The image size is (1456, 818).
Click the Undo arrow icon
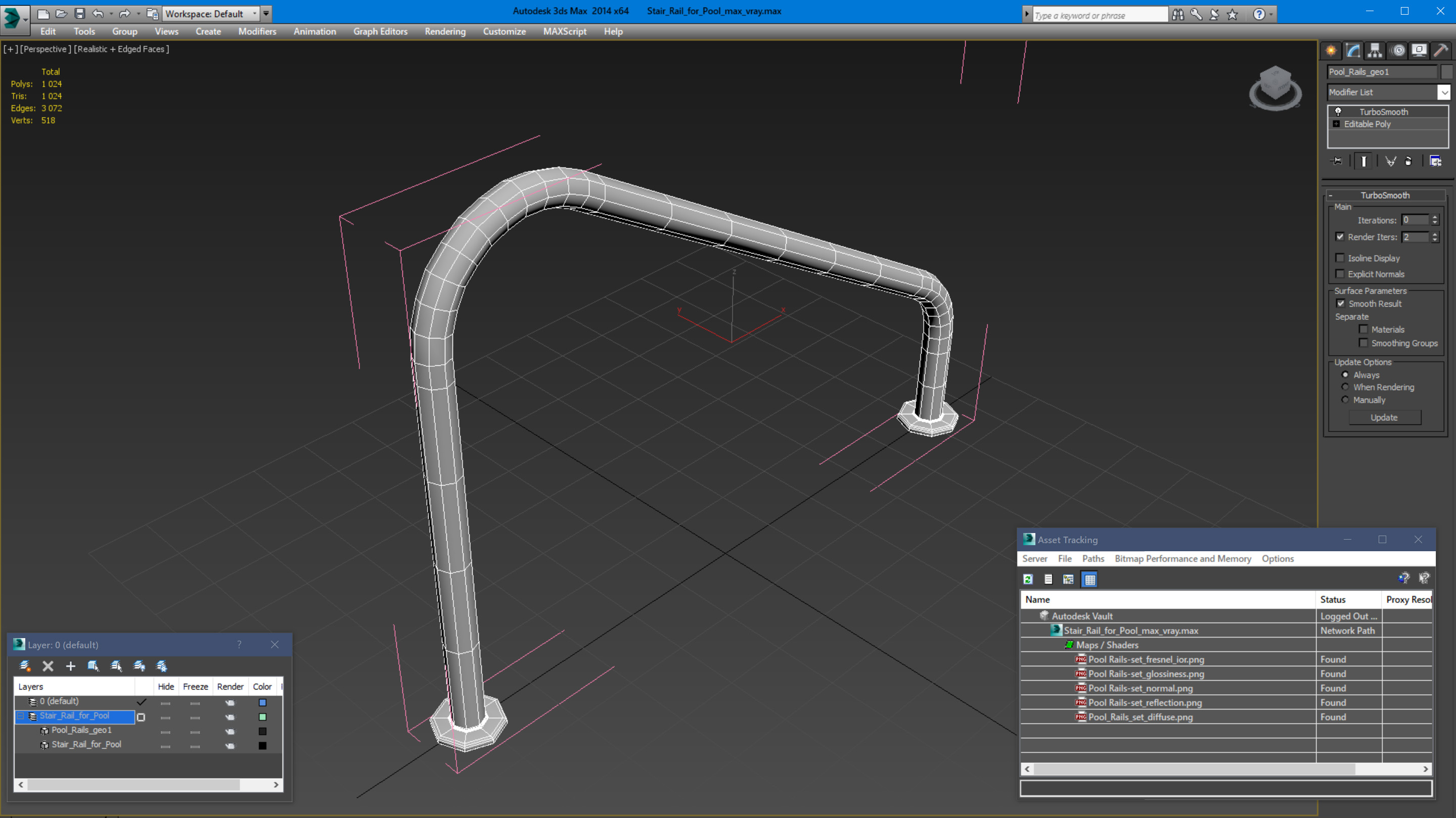98,14
